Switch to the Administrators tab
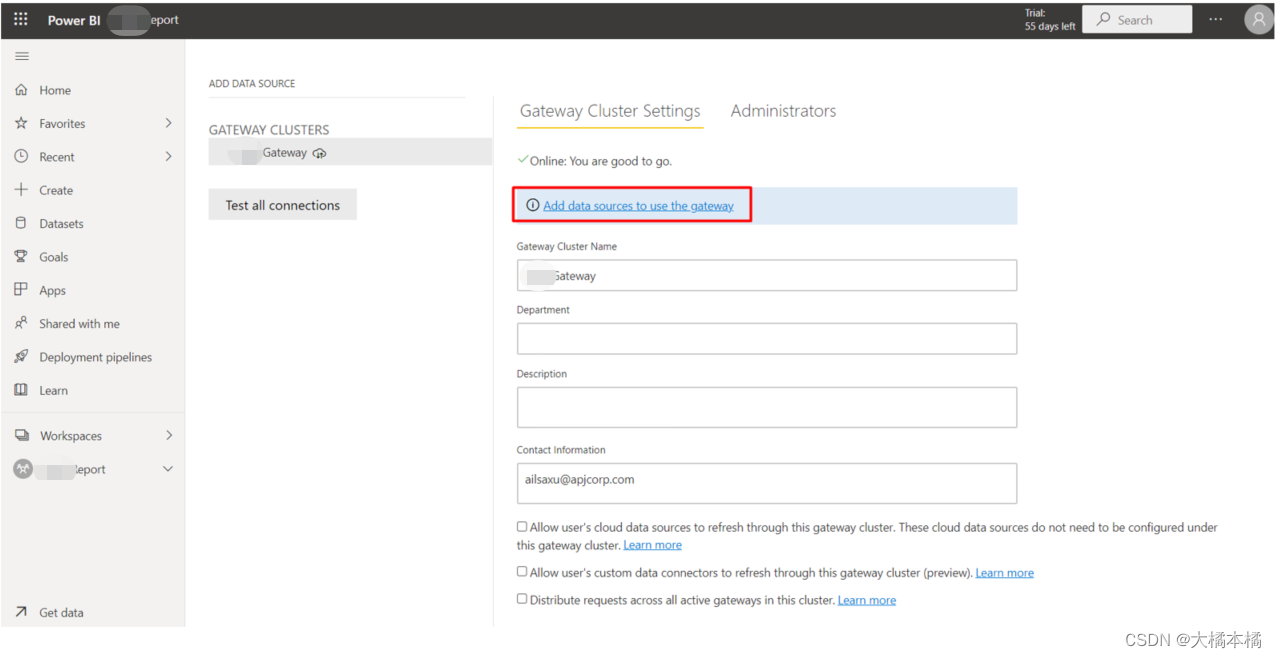This screenshot has width=1277, height=658. coord(783,111)
